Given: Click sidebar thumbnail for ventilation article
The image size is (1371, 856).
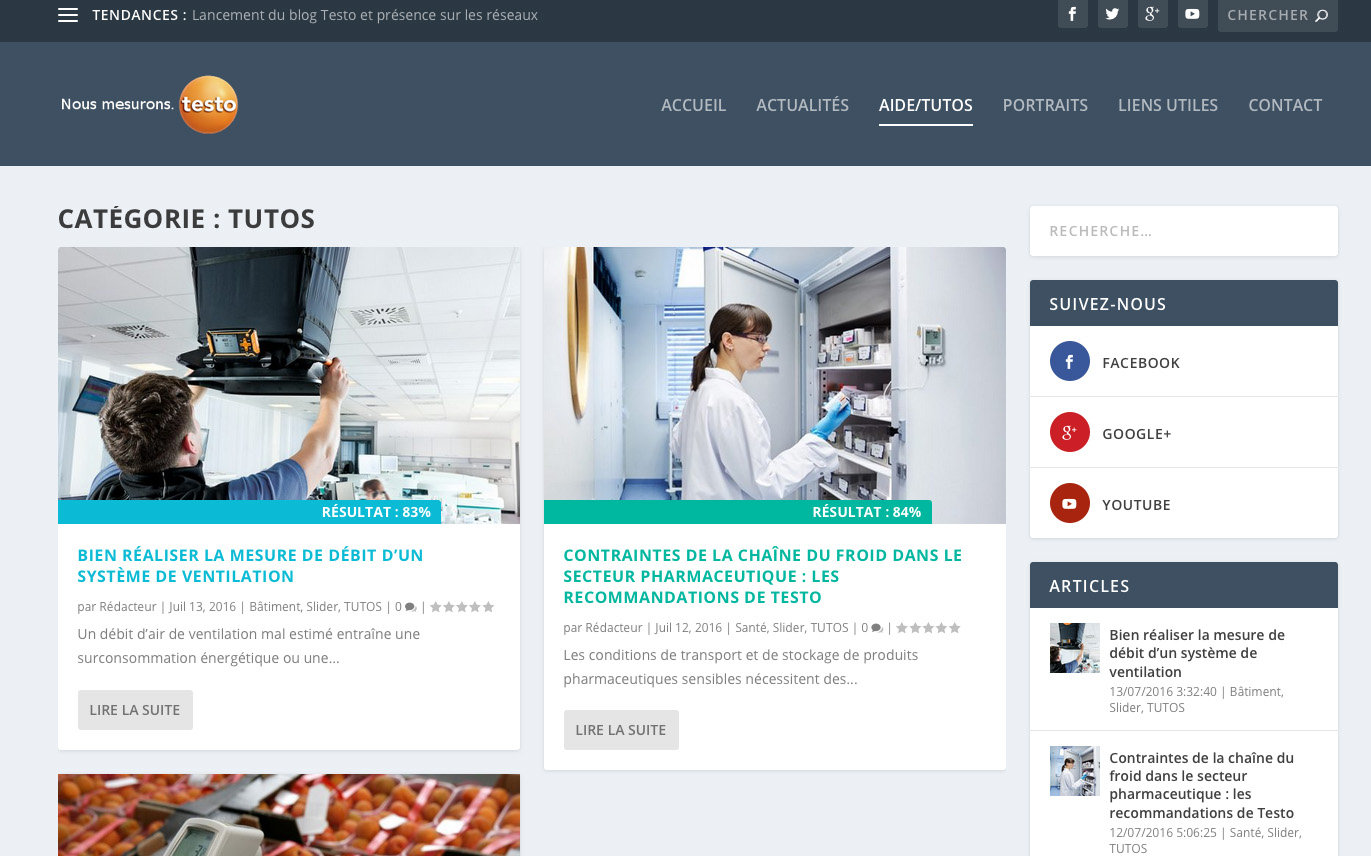Looking at the screenshot, I should coord(1075,648).
